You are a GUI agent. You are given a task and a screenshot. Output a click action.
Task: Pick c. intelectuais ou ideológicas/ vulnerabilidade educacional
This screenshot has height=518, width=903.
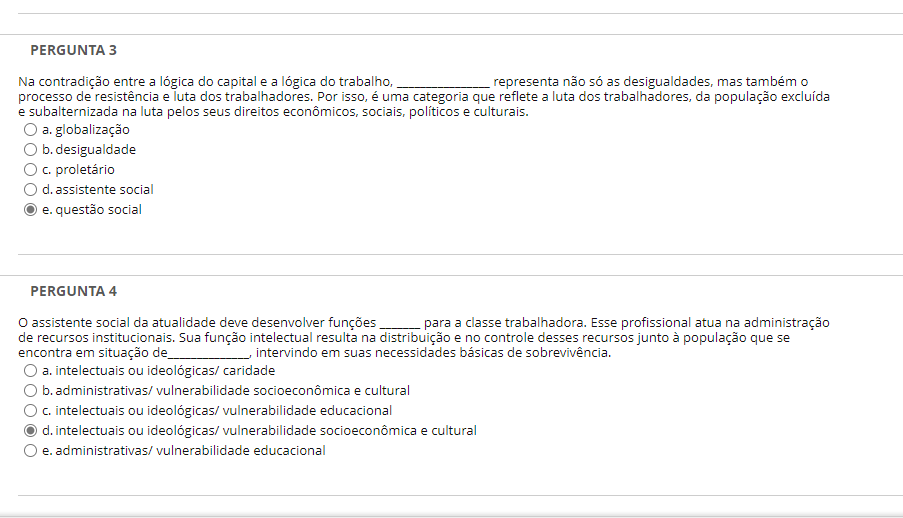(x=31, y=411)
